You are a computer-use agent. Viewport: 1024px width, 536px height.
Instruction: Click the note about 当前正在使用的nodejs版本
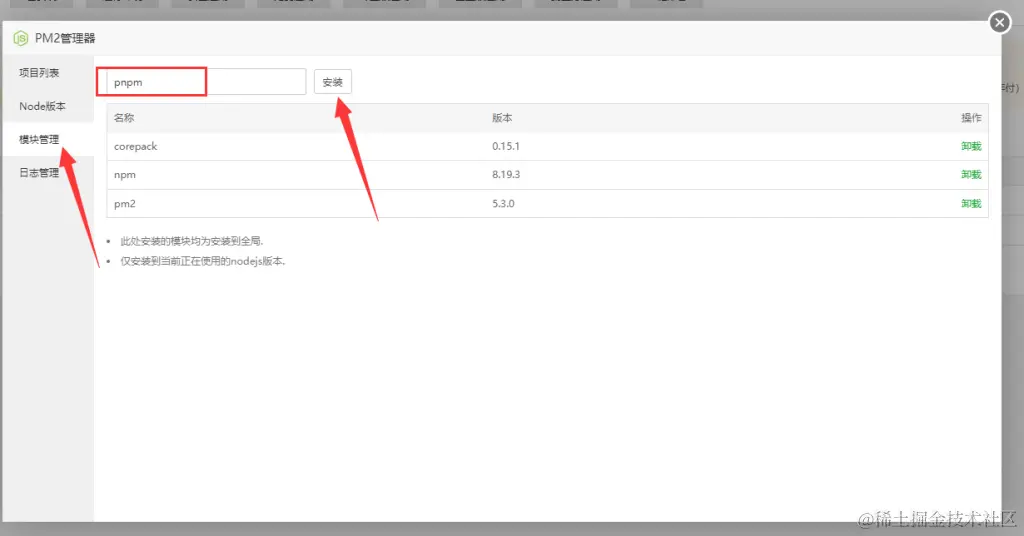[203, 261]
